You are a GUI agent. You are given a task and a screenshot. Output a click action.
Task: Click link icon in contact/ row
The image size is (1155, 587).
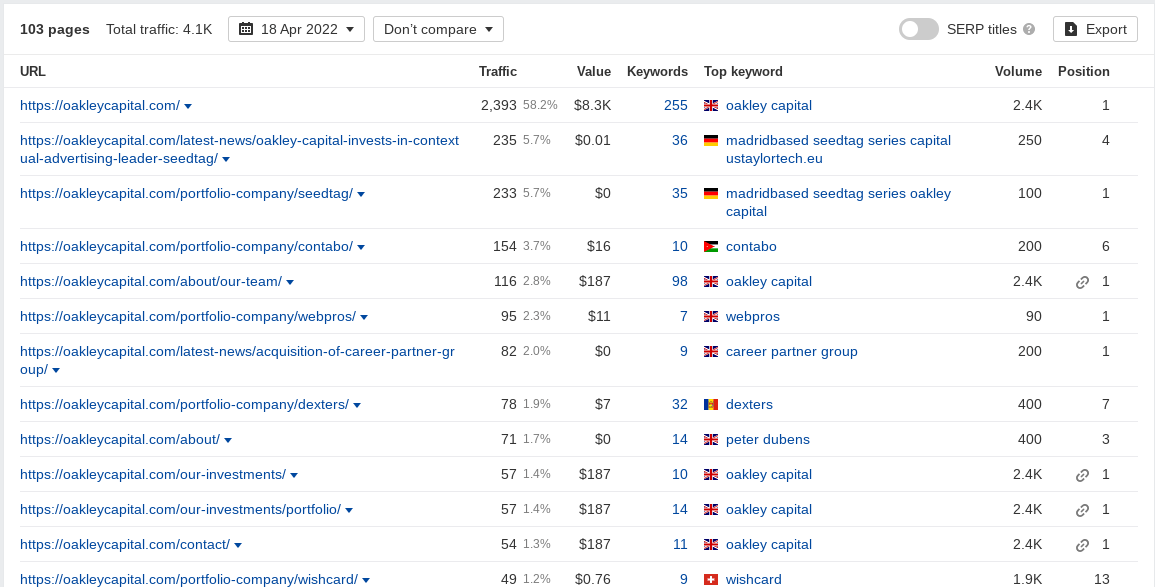pos(1082,545)
